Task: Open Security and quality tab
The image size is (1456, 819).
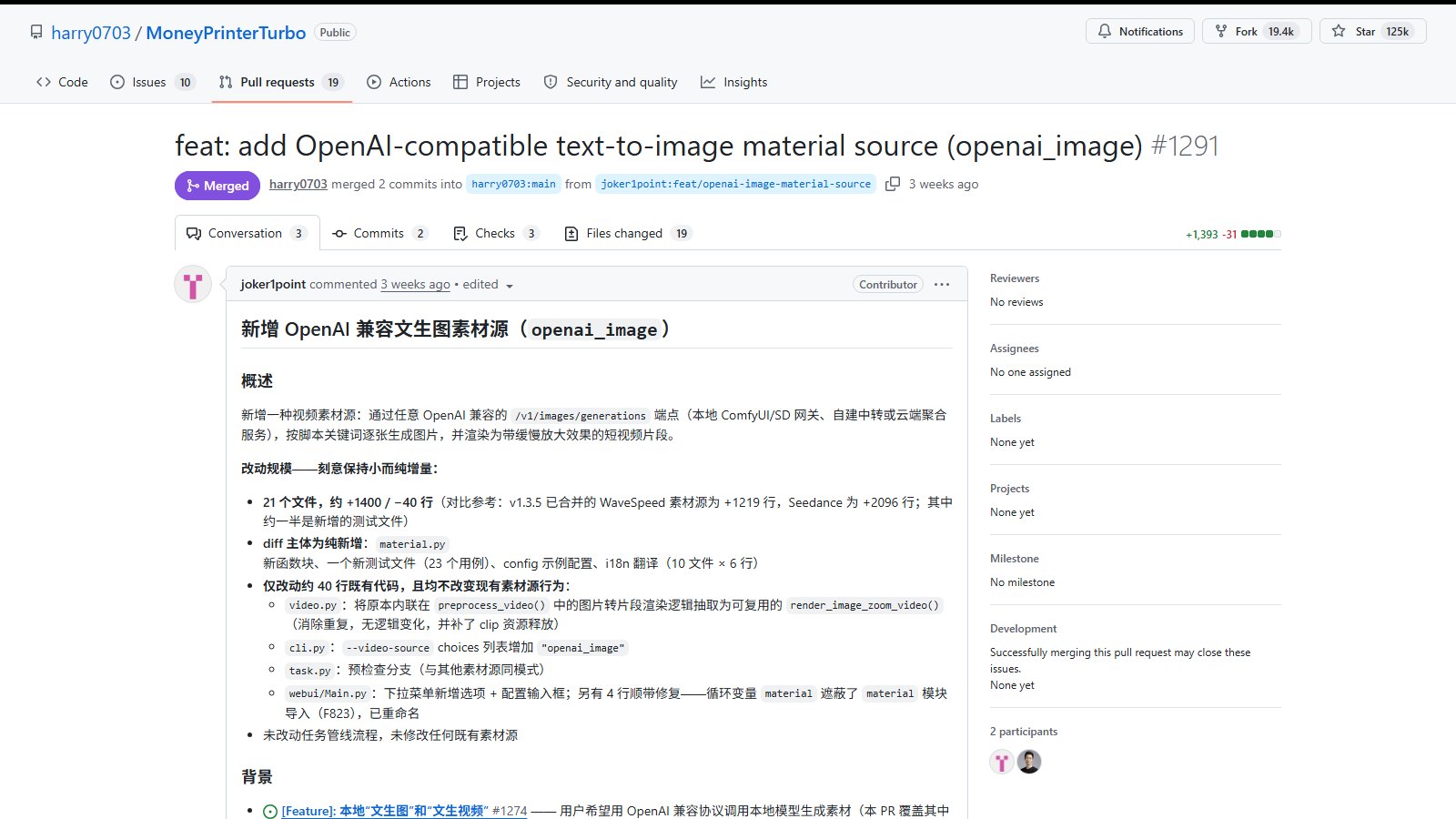Action: [611, 82]
